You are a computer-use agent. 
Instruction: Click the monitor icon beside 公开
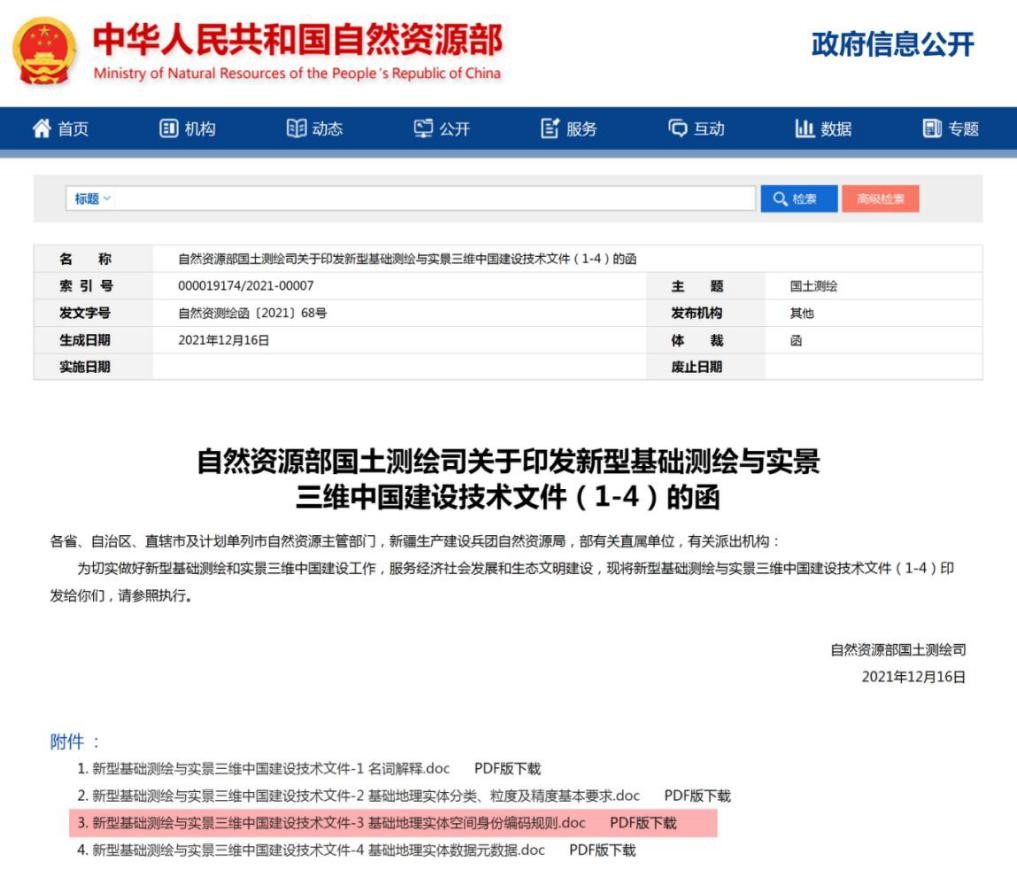tap(424, 129)
